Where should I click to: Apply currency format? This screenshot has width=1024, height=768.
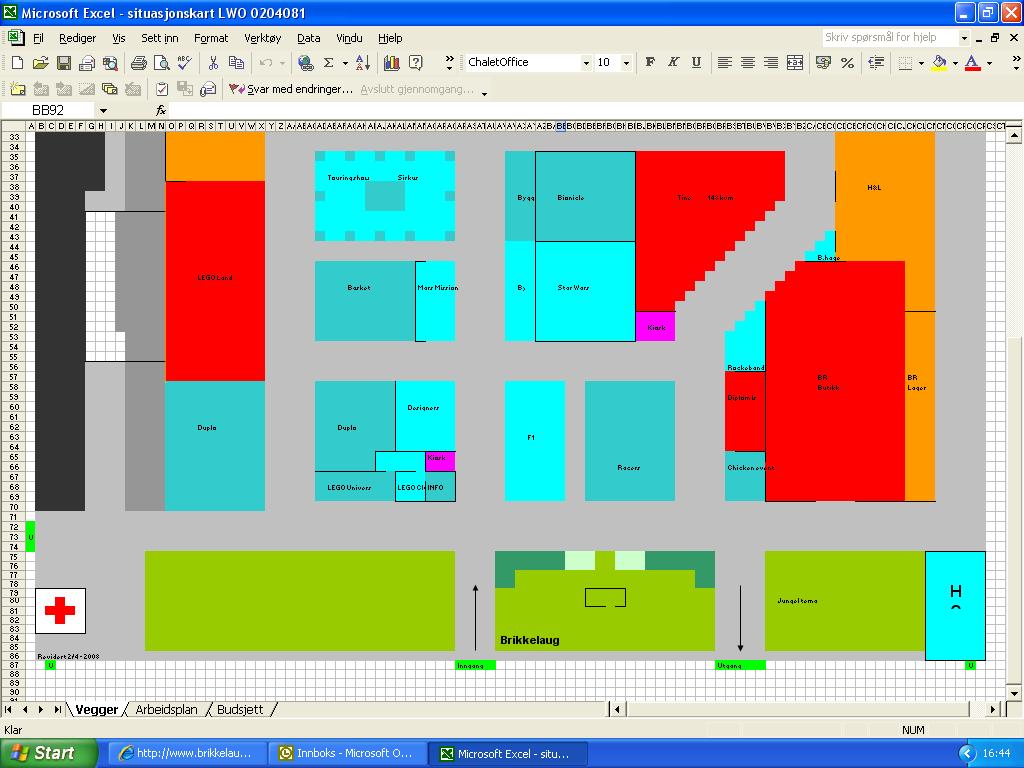click(824, 63)
